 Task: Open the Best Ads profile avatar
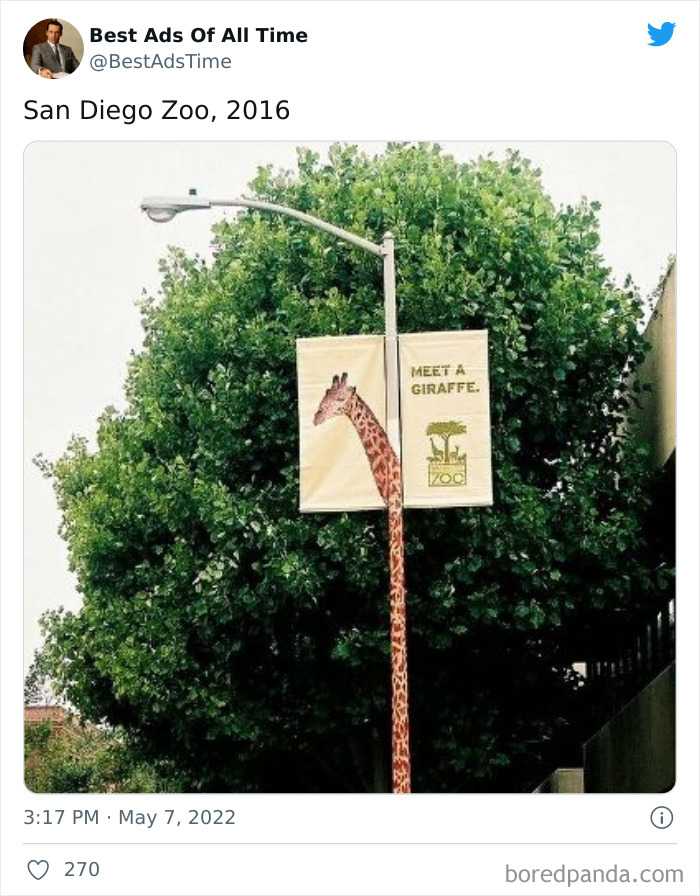[x=53, y=48]
